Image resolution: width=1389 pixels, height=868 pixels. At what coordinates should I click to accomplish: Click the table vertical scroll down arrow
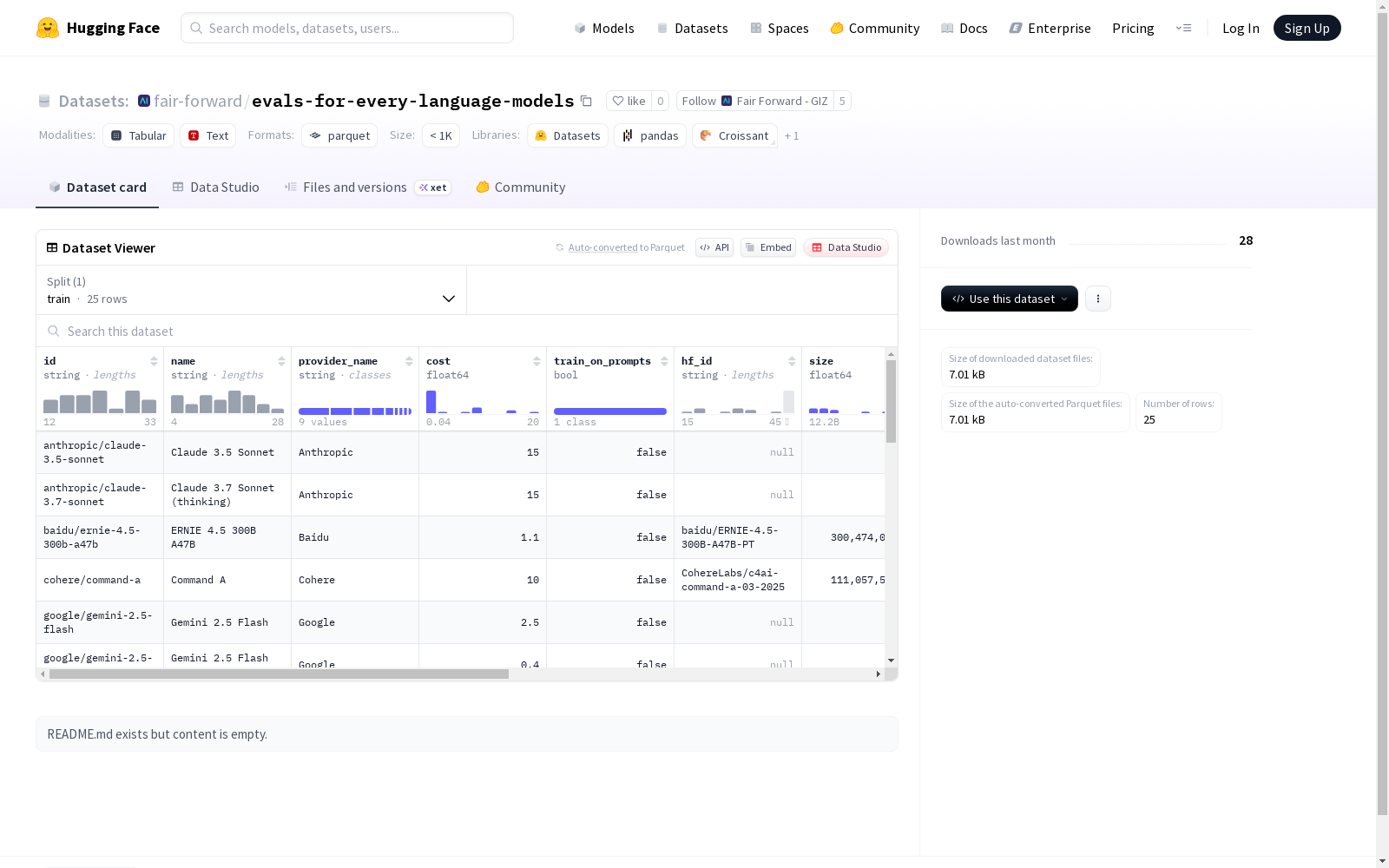click(891, 661)
